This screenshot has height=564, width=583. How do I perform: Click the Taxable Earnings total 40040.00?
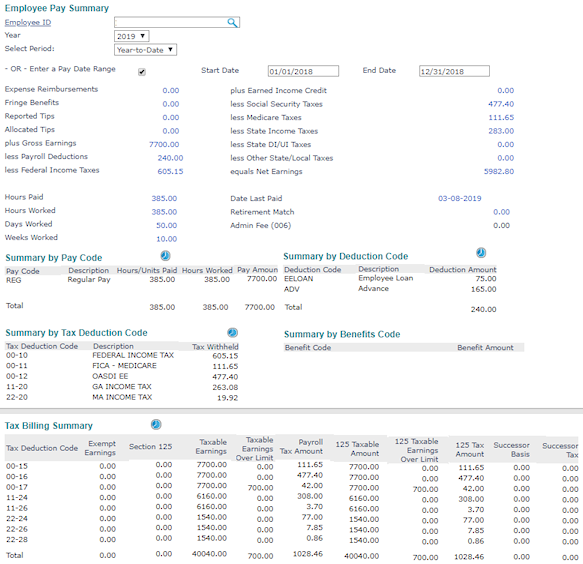(x=209, y=554)
